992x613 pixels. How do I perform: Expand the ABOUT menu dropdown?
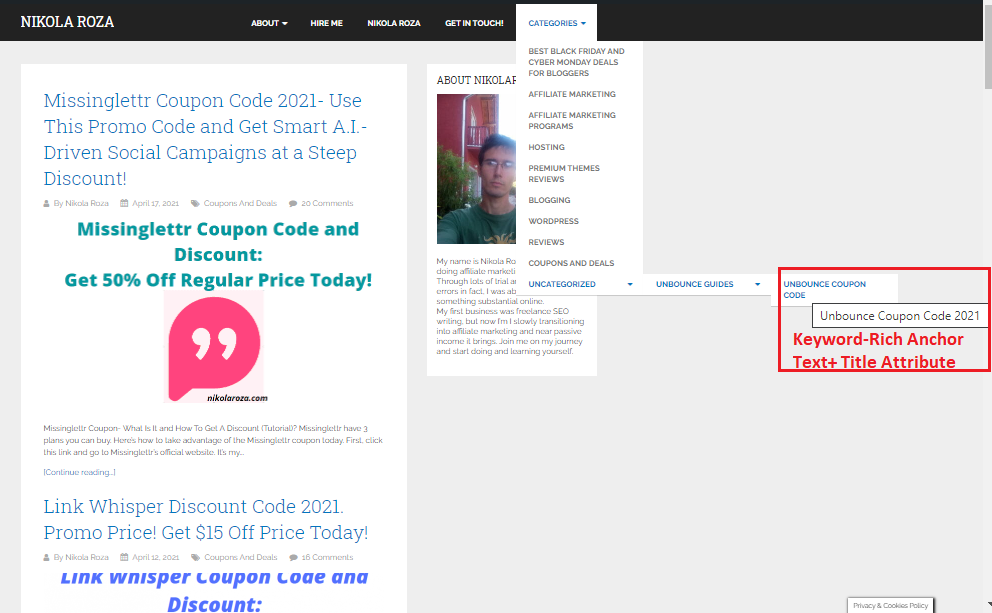[269, 23]
